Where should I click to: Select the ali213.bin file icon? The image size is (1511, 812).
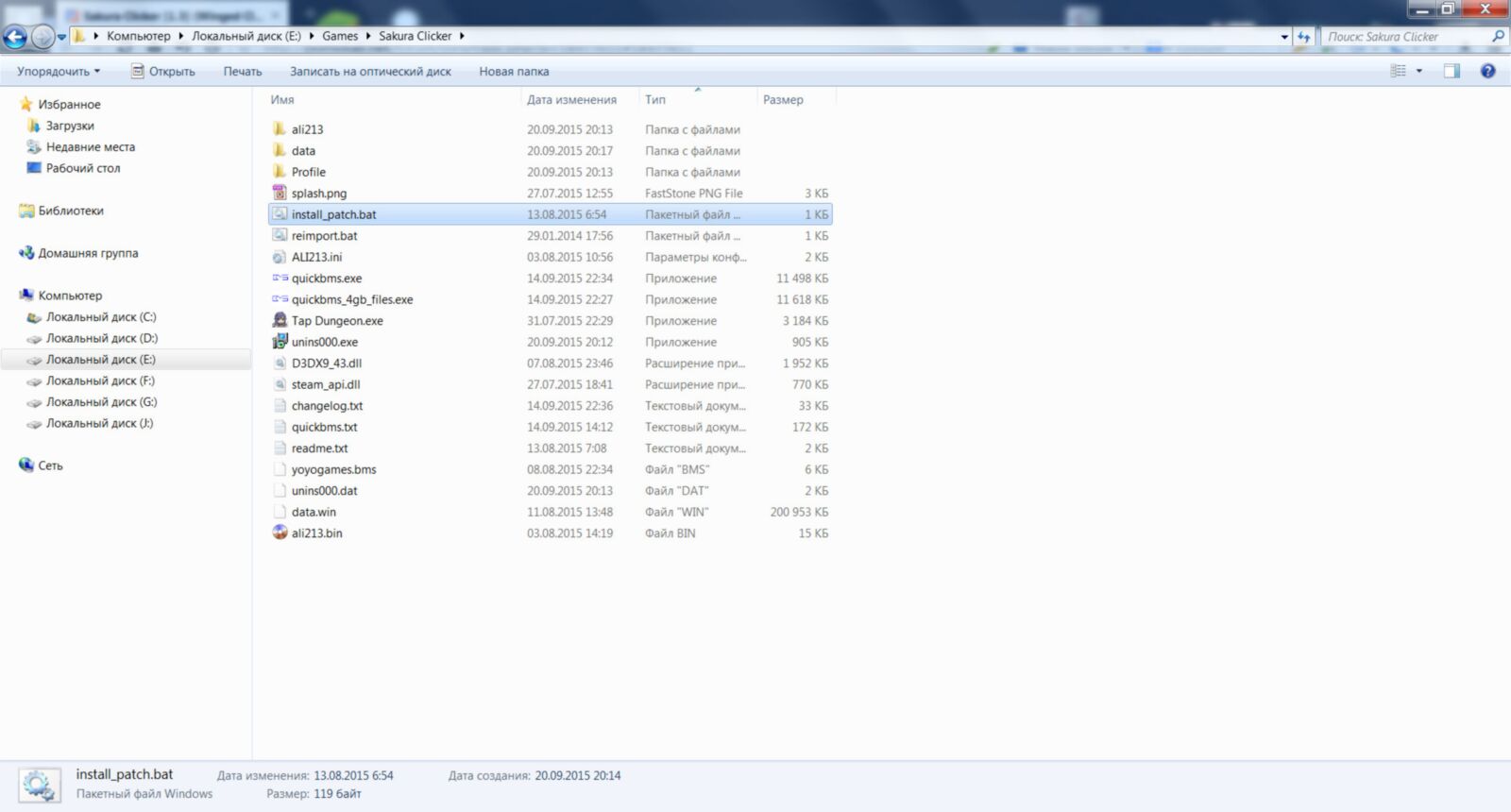tap(280, 533)
